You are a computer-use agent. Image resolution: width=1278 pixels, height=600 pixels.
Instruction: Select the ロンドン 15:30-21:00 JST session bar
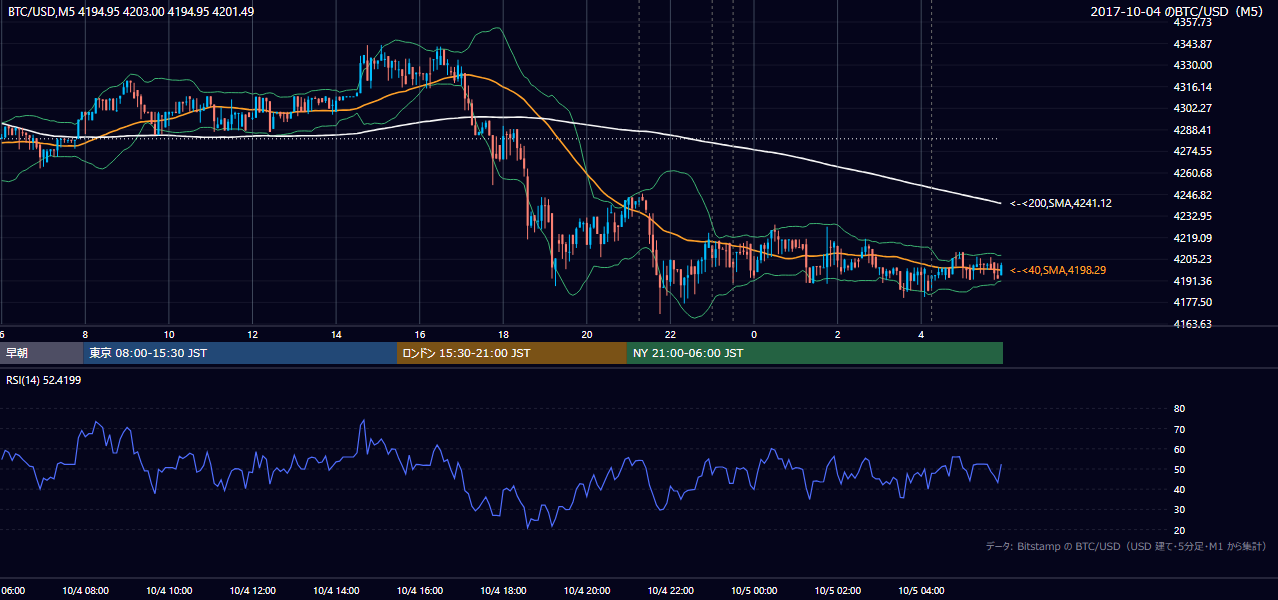click(512, 353)
